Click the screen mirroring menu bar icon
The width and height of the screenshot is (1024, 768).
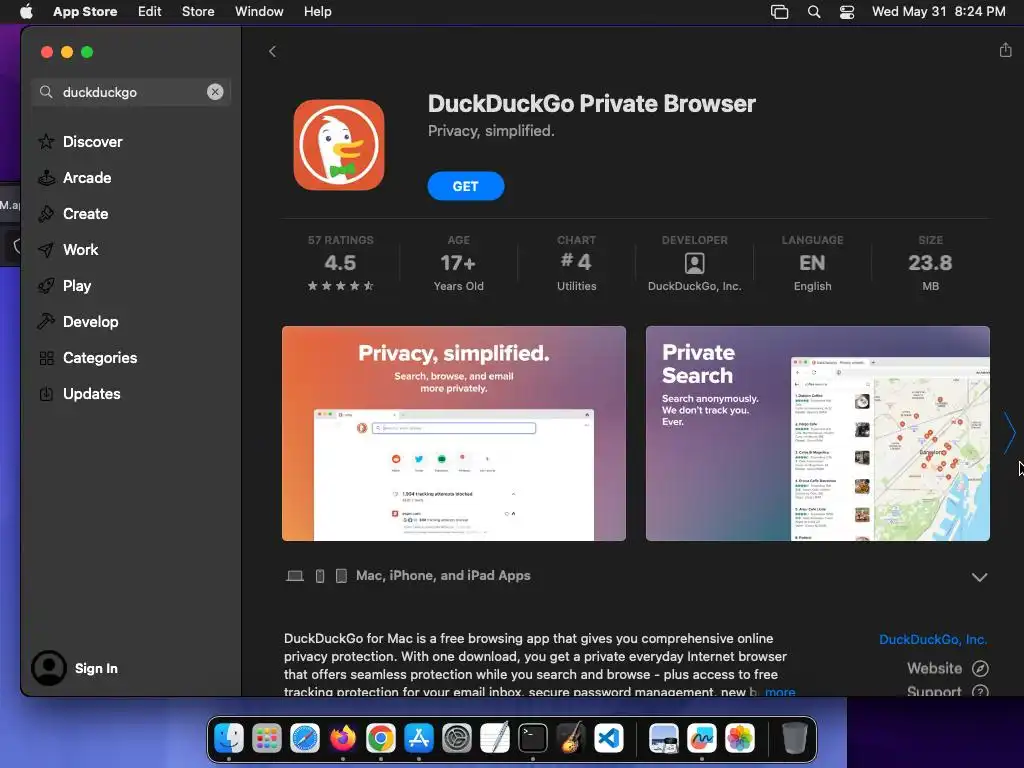pyautogui.click(x=779, y=12)
